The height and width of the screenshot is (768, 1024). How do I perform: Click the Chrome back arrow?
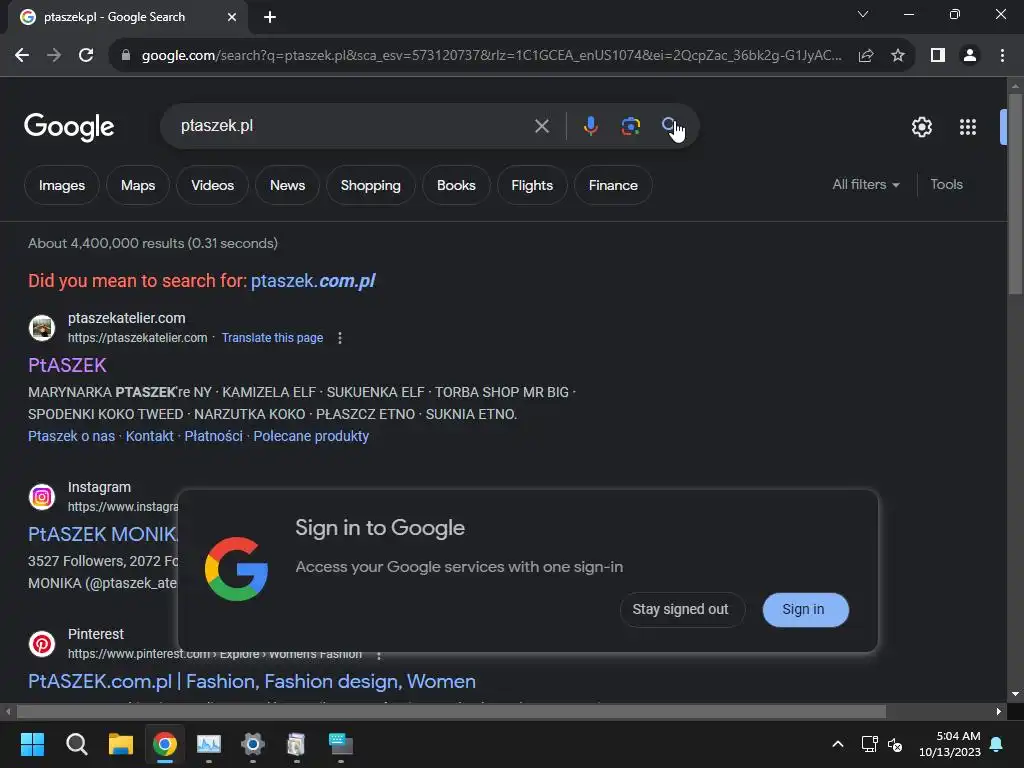point(22,56)
